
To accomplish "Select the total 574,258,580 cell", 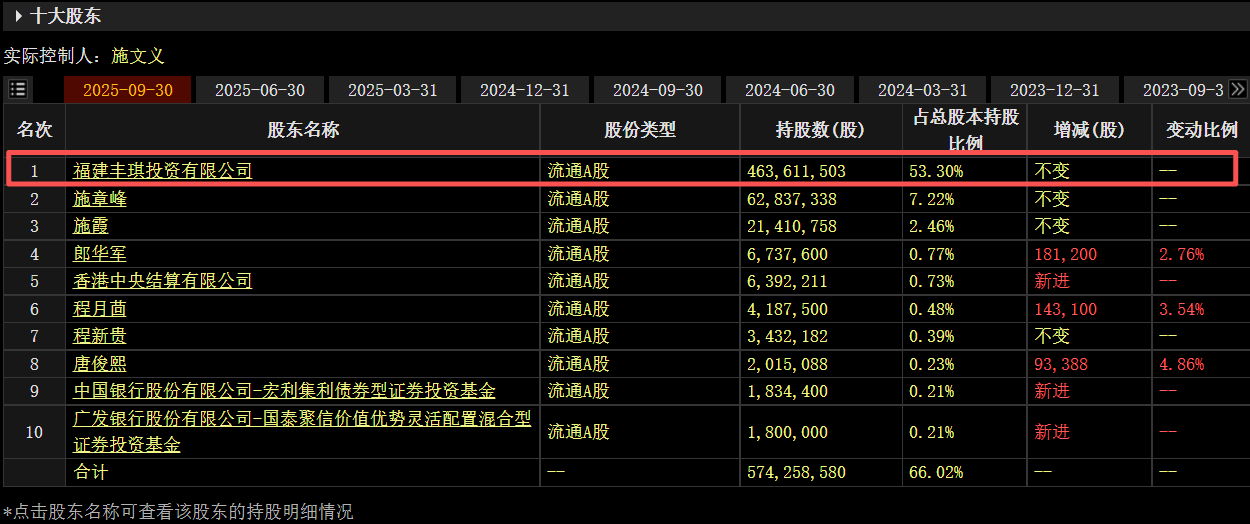I will (x=797, y=472).
